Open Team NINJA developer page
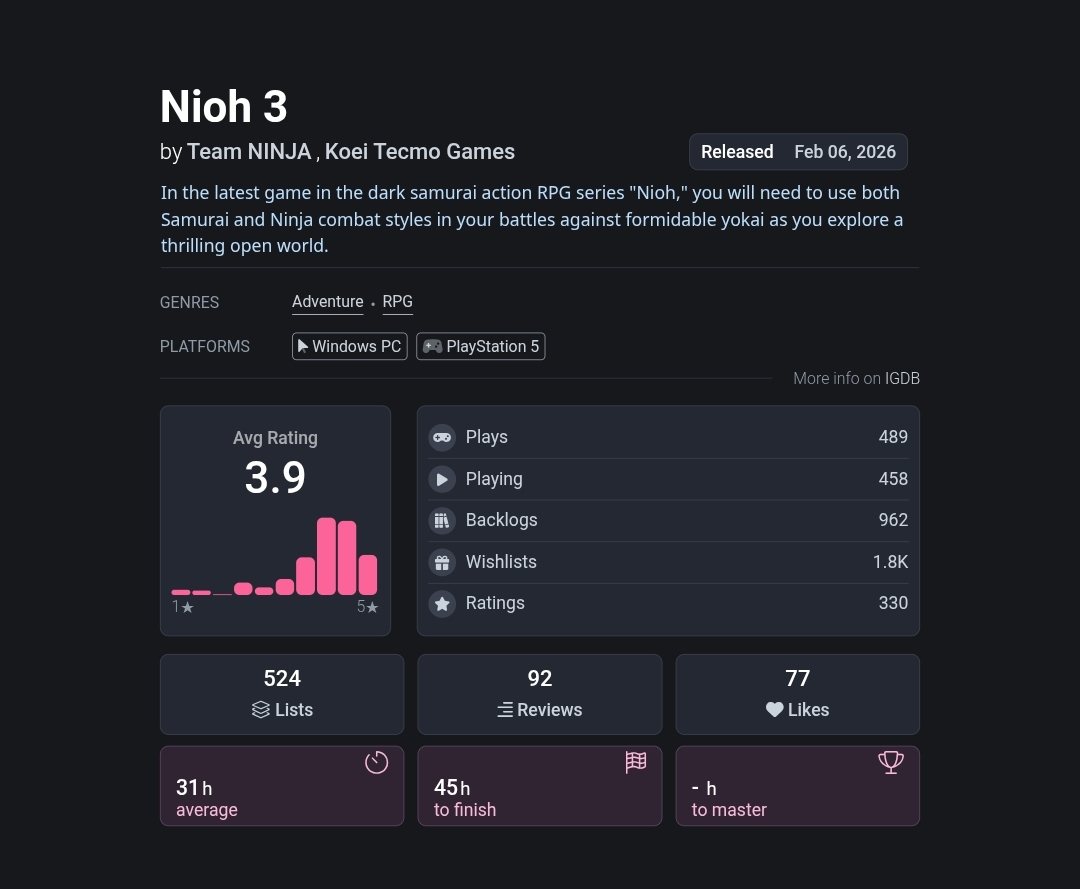Screen dimensions: 1080x889 coord(249,151)
